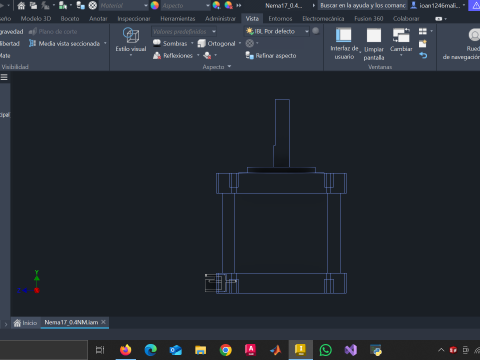Open the Colaborar ribbon tab
This screenshot has height=360, width=480.
(x=406, y=19)
